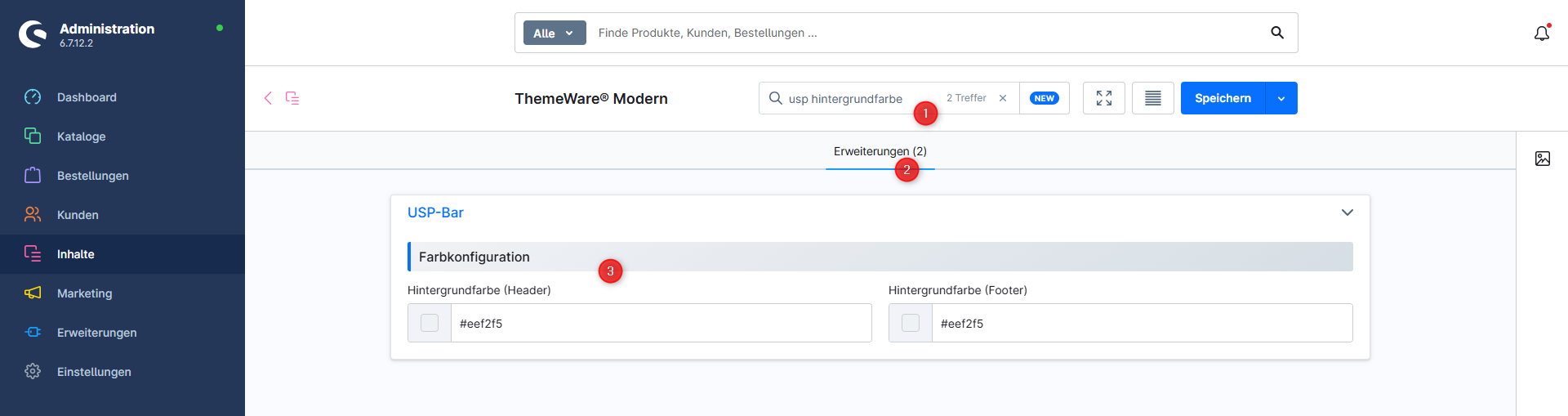Click the Einstellungen gear icon

(33, 371)
